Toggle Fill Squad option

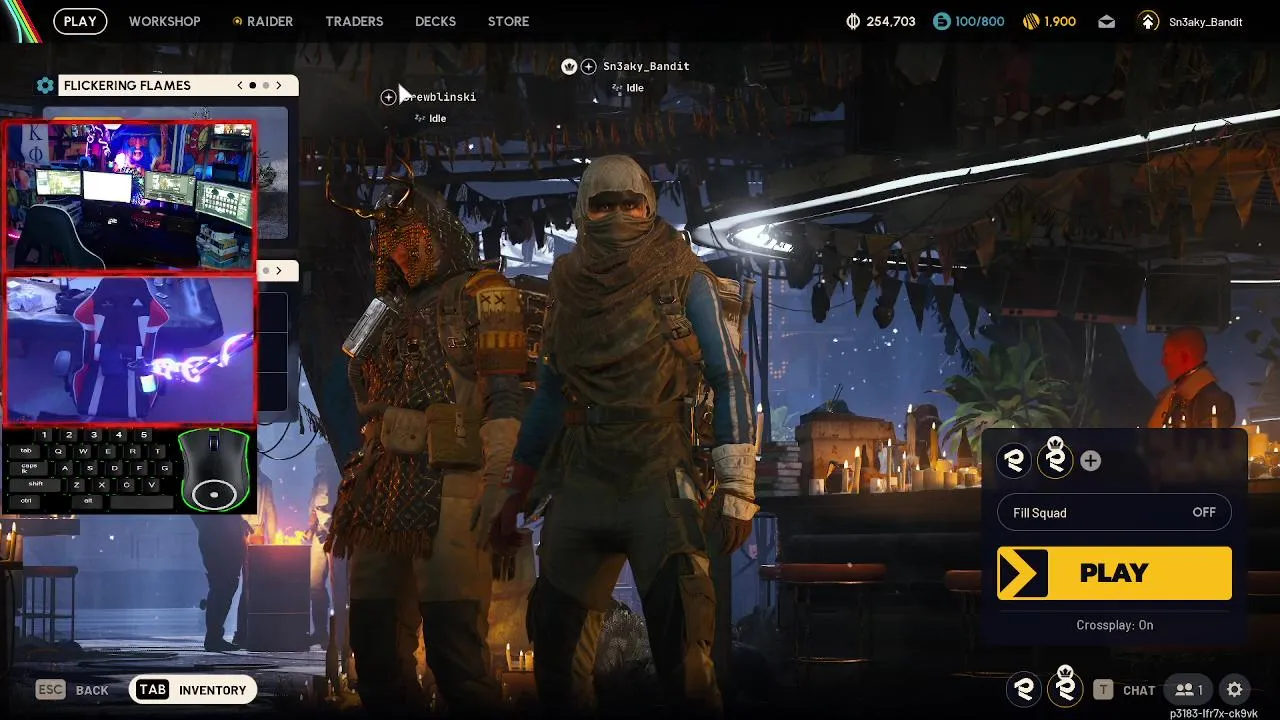coord(1114,513)
